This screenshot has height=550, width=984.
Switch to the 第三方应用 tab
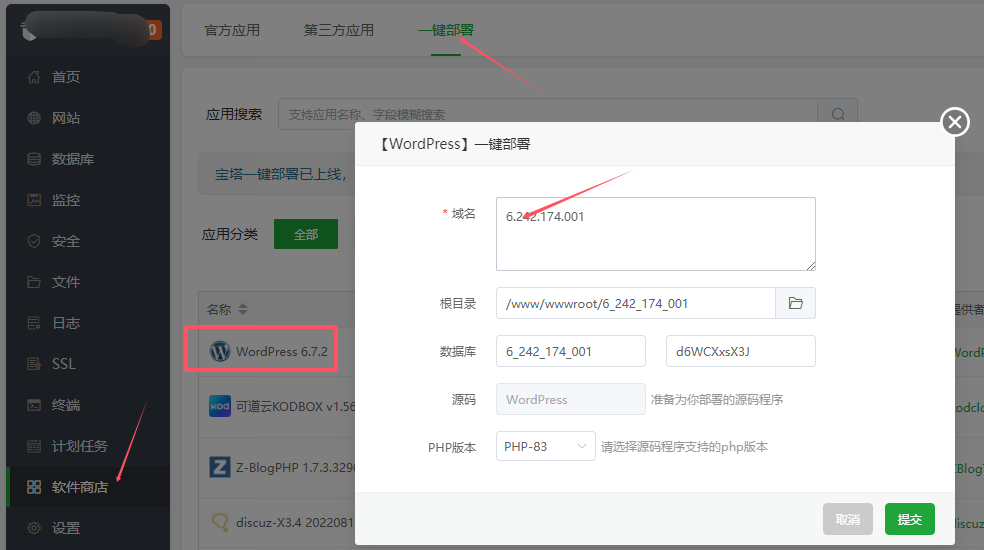pos(339,30)
